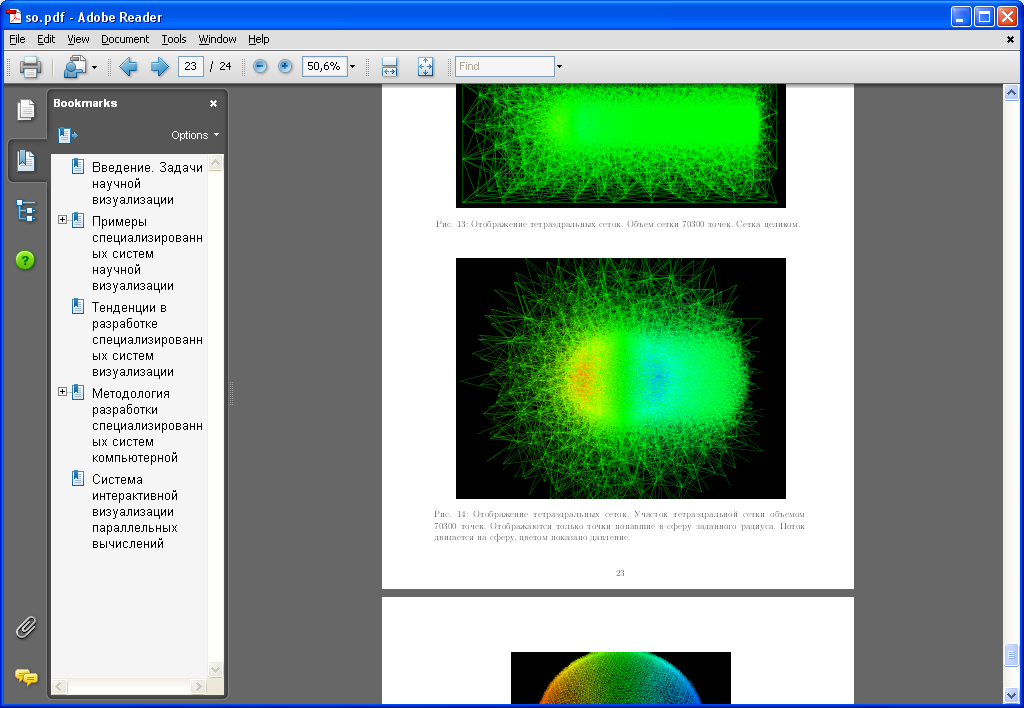Close the Adobe Reader window
1024x708 pixels.
tap(1007, 16)
